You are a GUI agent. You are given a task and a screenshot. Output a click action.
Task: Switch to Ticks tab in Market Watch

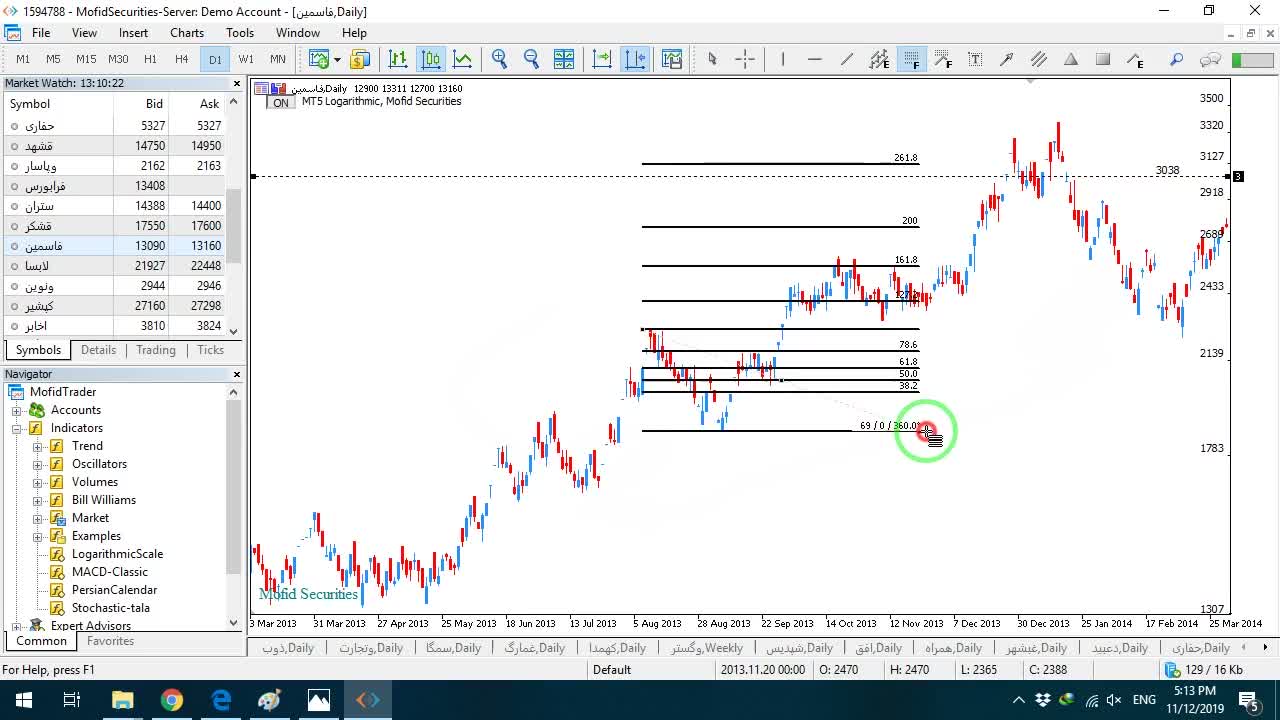211,350
